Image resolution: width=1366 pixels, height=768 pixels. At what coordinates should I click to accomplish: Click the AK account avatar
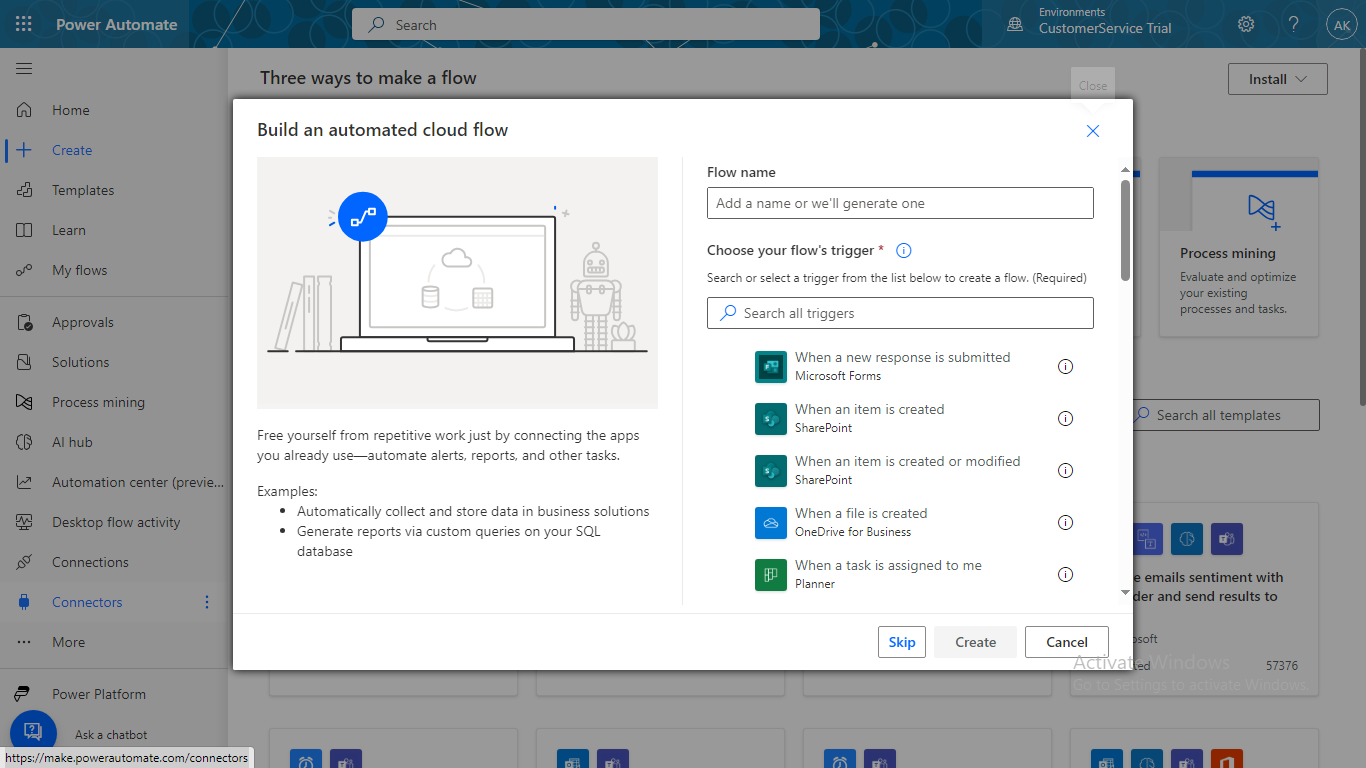click(x=1341, y=24)
